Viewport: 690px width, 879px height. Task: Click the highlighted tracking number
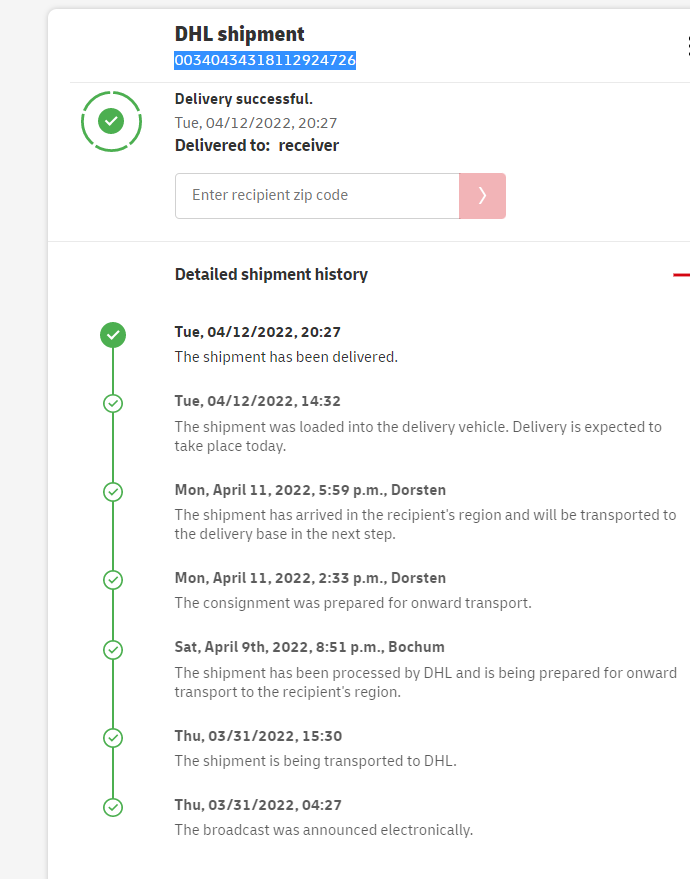coord(265,60)
